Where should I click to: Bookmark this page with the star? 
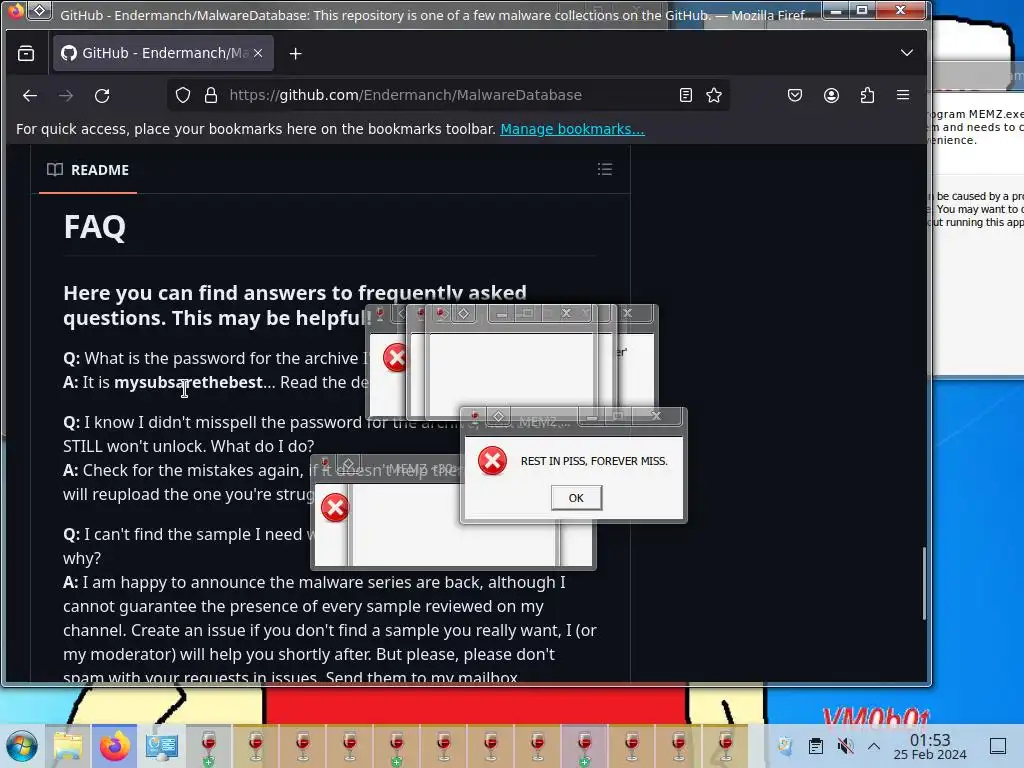714,95
